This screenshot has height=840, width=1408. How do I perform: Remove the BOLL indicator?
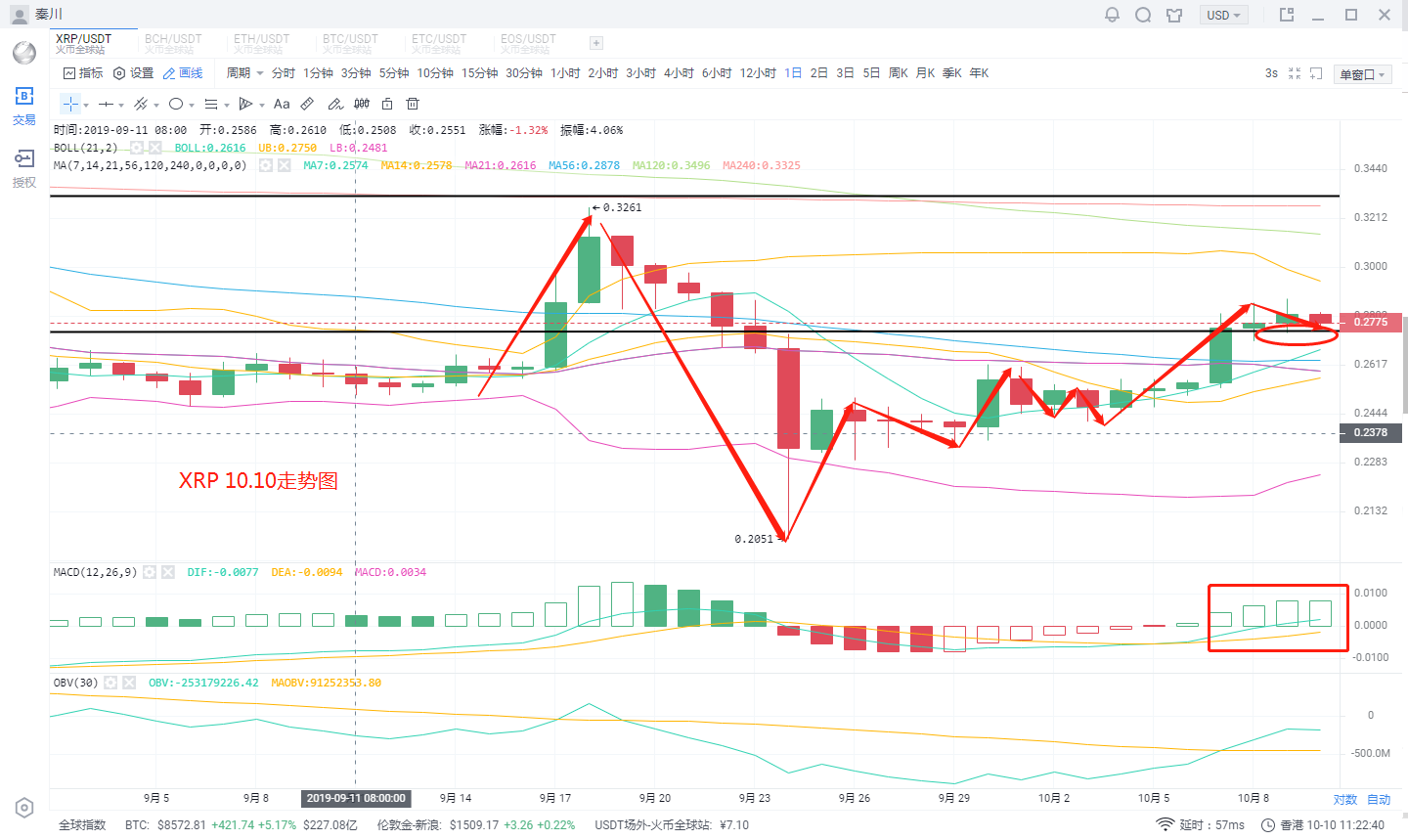[x=156, y=148]
